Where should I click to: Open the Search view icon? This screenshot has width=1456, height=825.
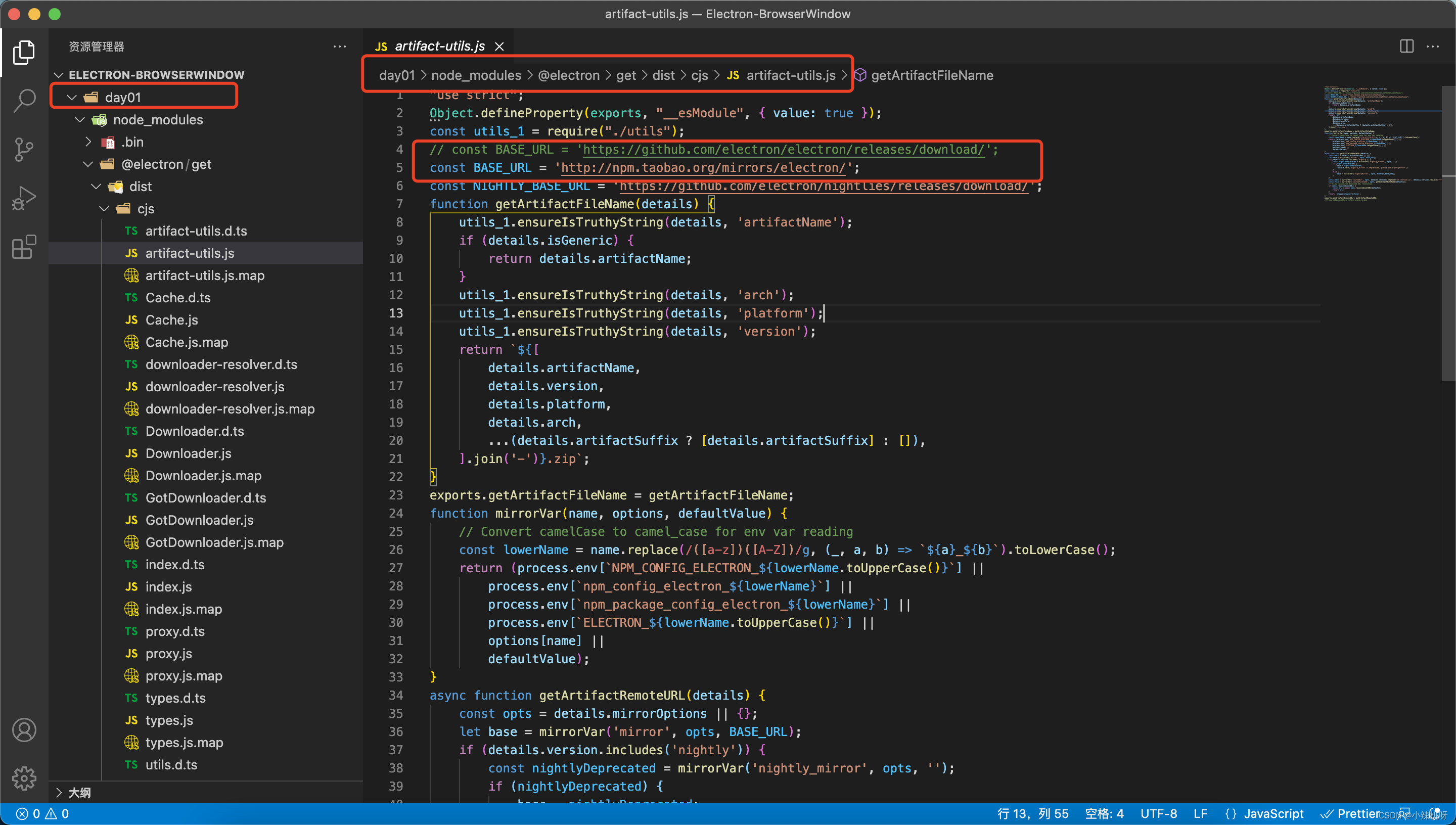24,101
